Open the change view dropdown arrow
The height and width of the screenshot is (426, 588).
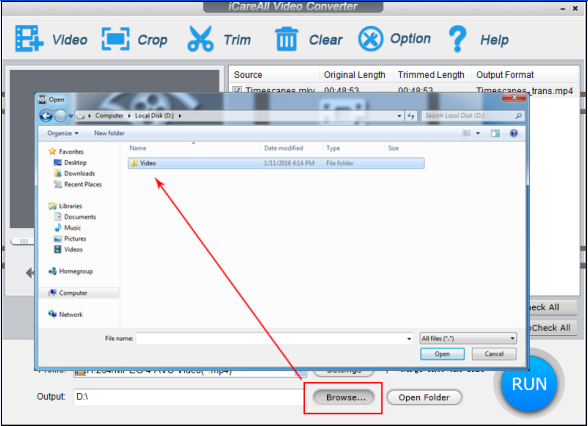(x=478, y=133)
